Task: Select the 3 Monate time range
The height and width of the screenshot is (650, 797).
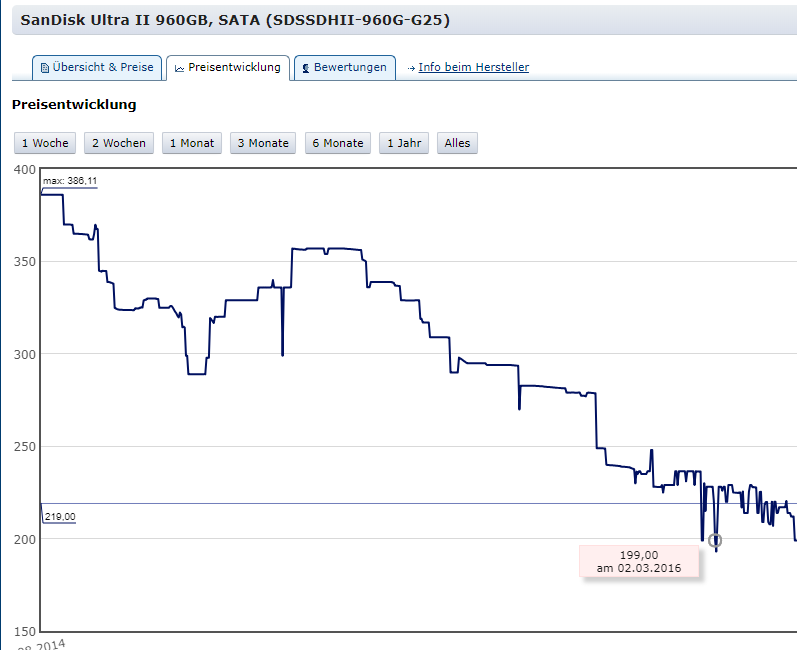Action: tap(263, 143)
